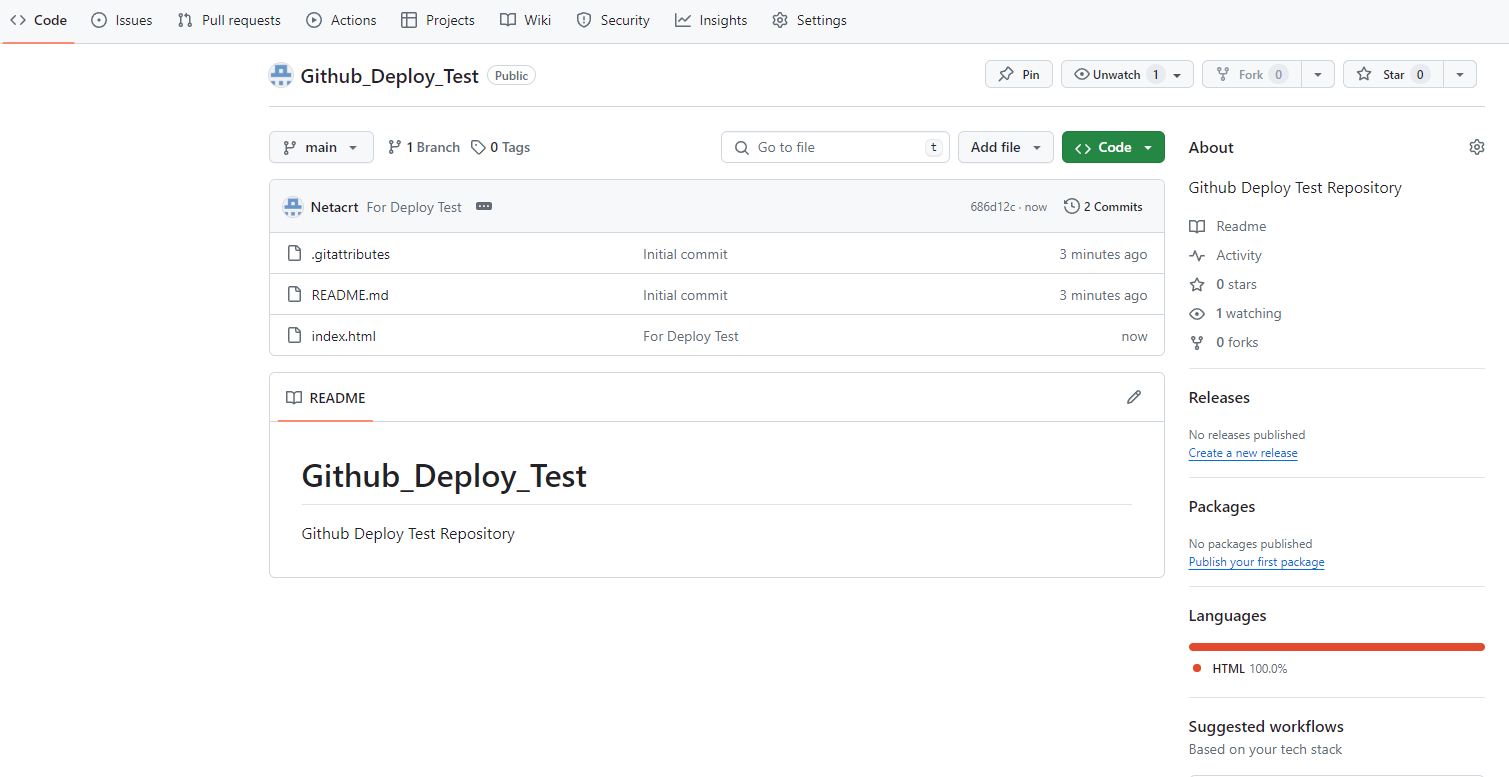Image resolution: width=1509 pixels, height=777 pixels.
Task: Open the commit history clock icon
Action: pos(1071,206)
